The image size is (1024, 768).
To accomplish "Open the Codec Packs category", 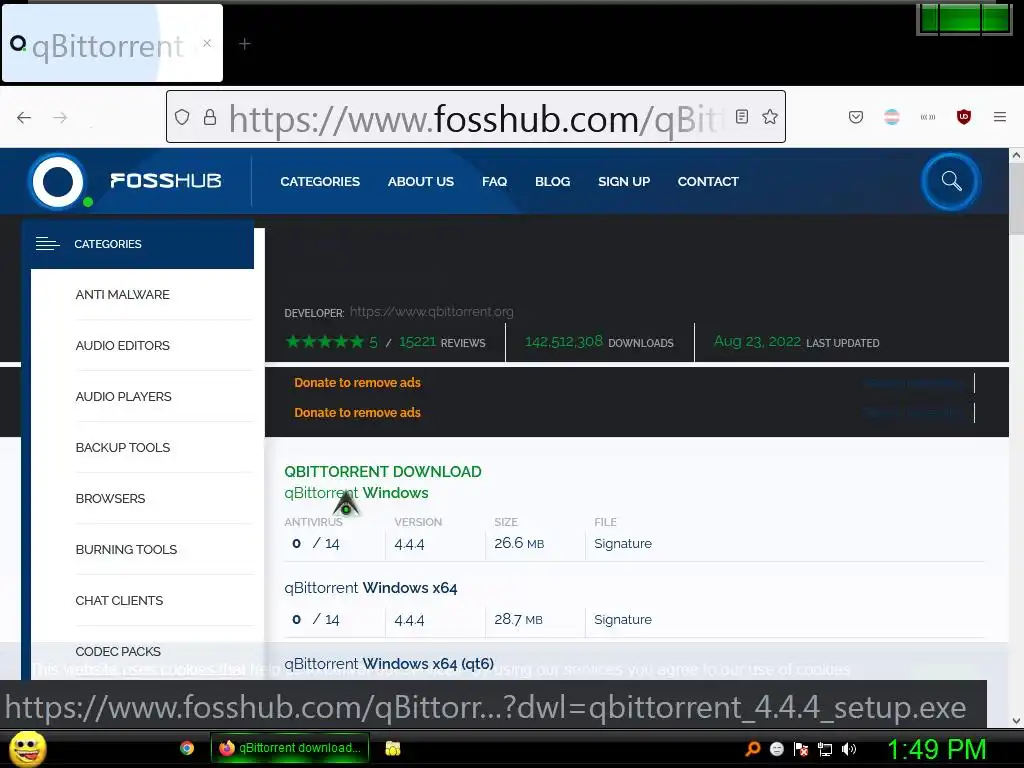I will point(118,651).
